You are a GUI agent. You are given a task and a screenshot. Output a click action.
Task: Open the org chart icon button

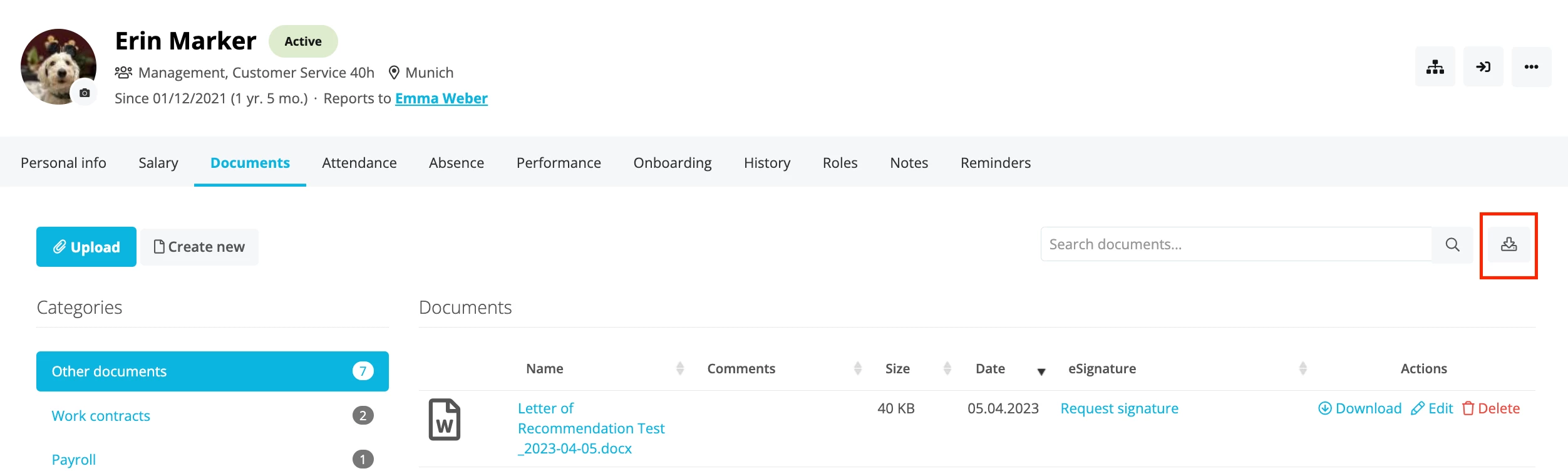(x=1435, y=67)
